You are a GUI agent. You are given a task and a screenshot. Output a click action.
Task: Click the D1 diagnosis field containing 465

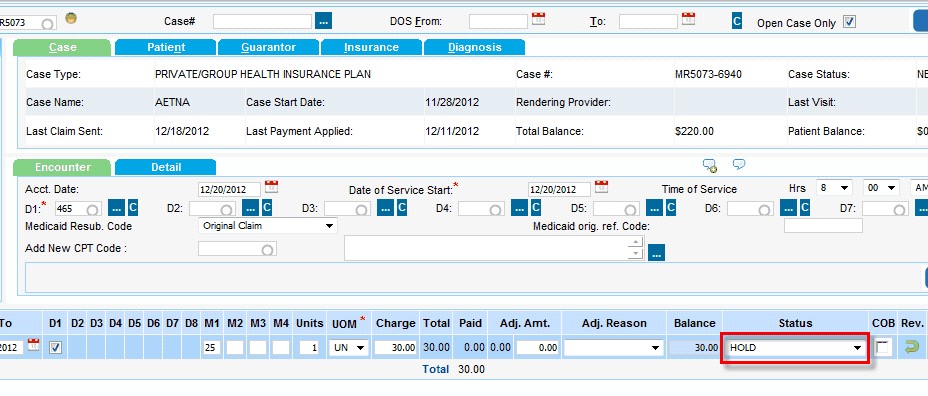point(78,209)
